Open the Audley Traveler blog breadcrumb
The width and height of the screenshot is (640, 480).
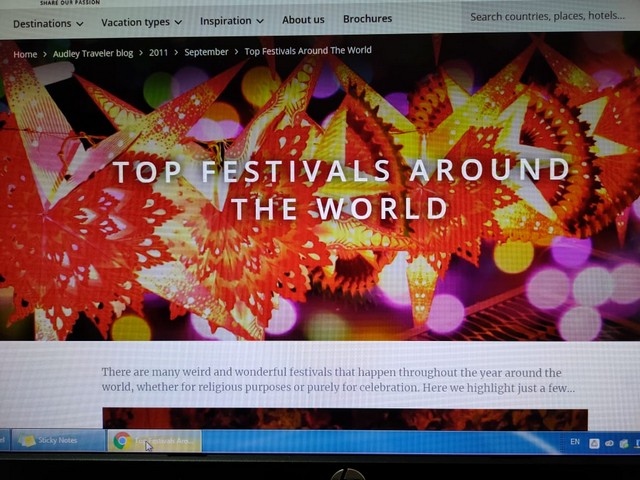tap(93, 54)
